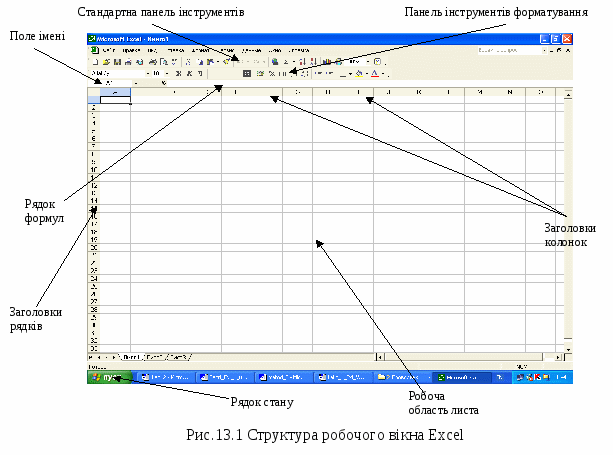Create a new workbook with the New icon

95,62
